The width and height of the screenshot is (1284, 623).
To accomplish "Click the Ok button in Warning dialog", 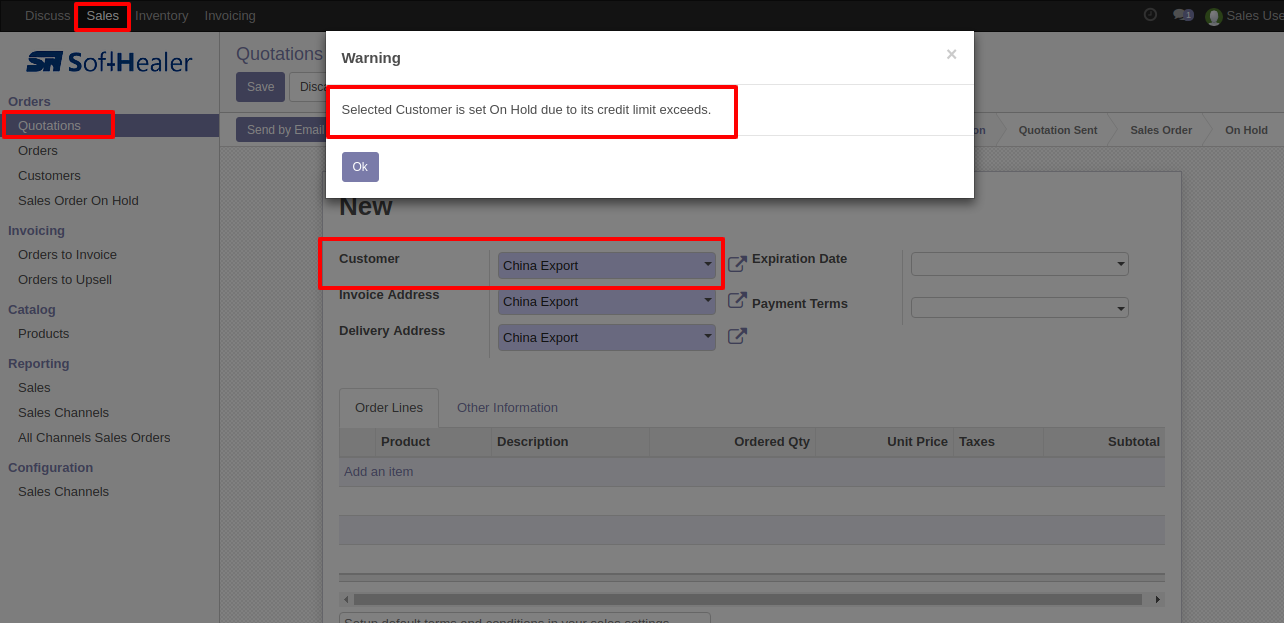I will [x=360, y=167].
